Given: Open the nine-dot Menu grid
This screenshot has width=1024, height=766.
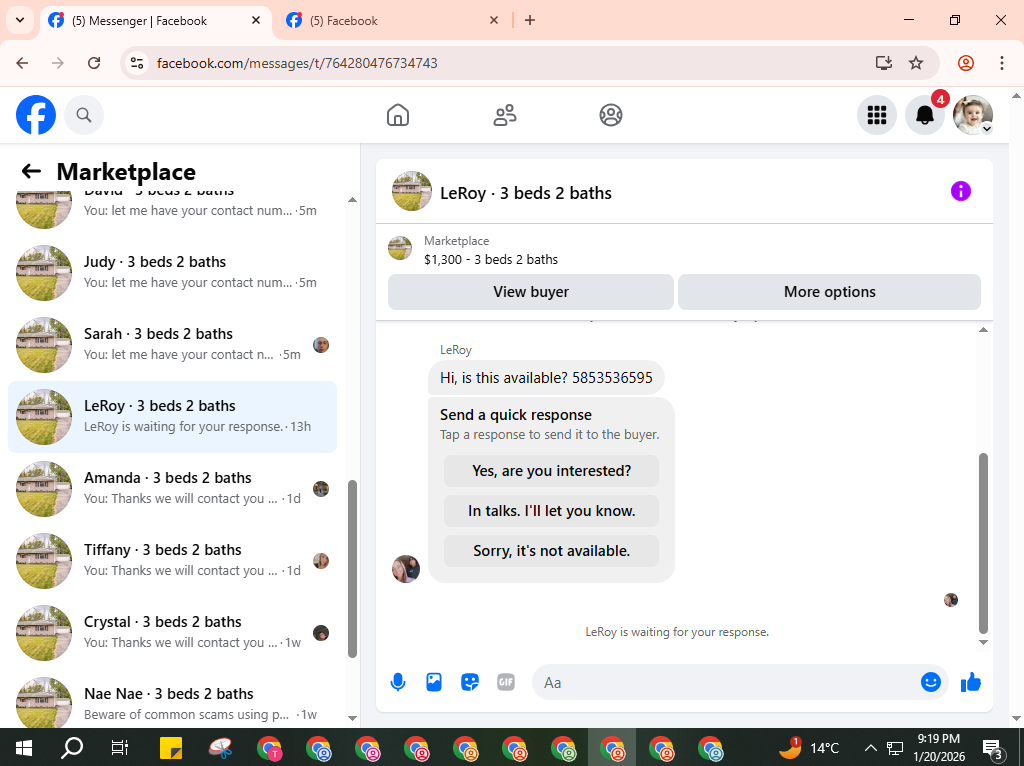Looking at the screenshot, I should (x=876, y=115).
